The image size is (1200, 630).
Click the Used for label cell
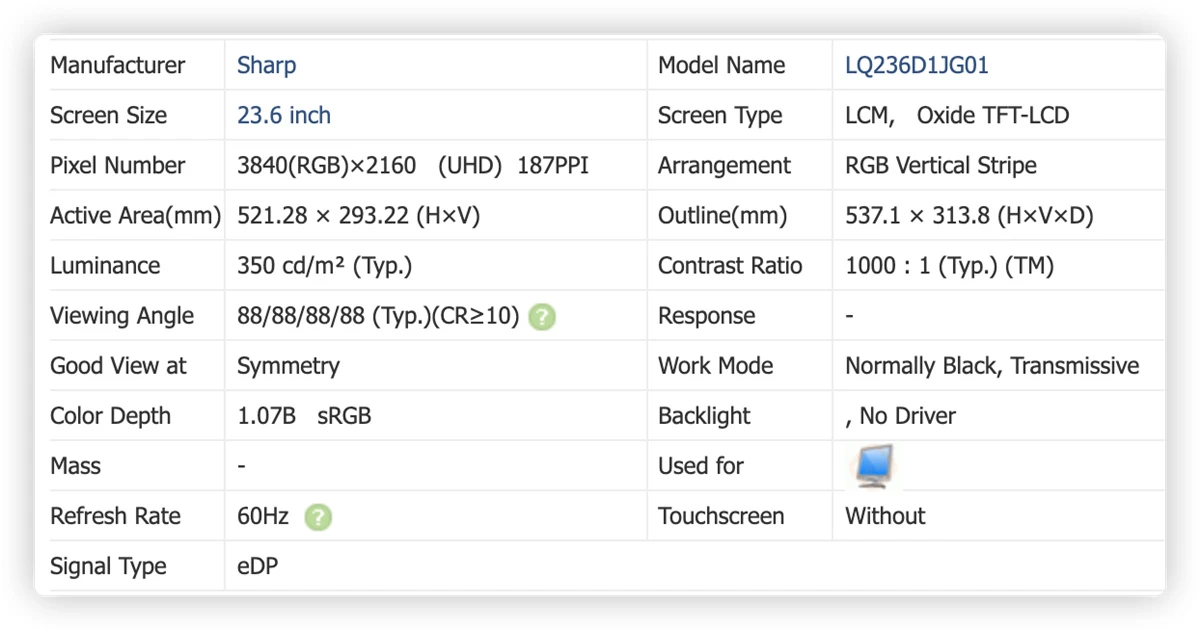pos(740,466)
